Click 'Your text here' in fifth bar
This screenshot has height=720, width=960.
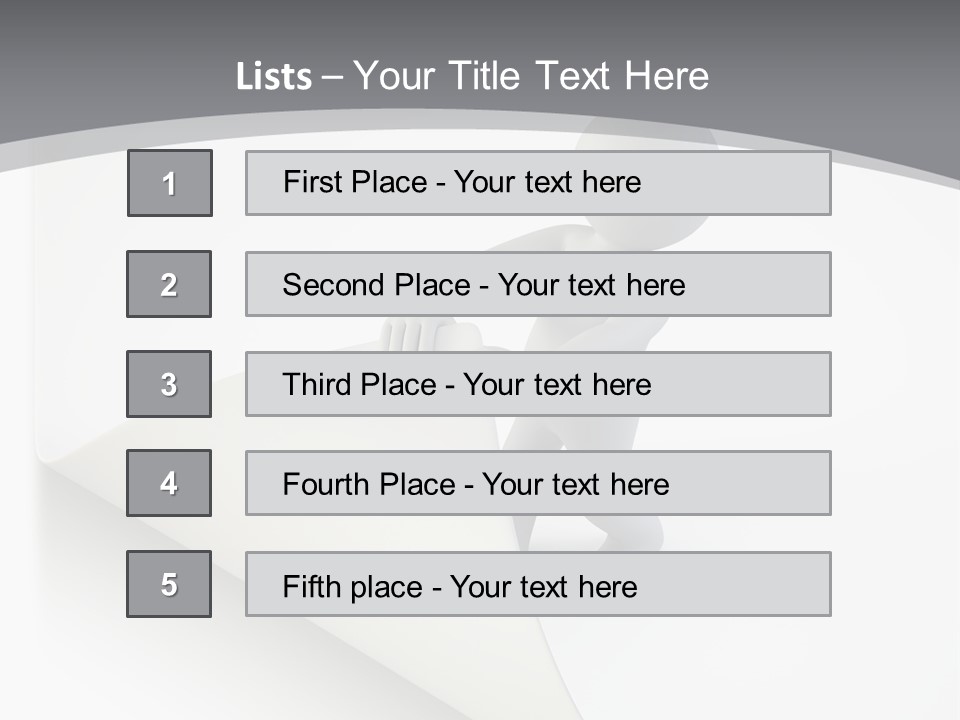543,586
